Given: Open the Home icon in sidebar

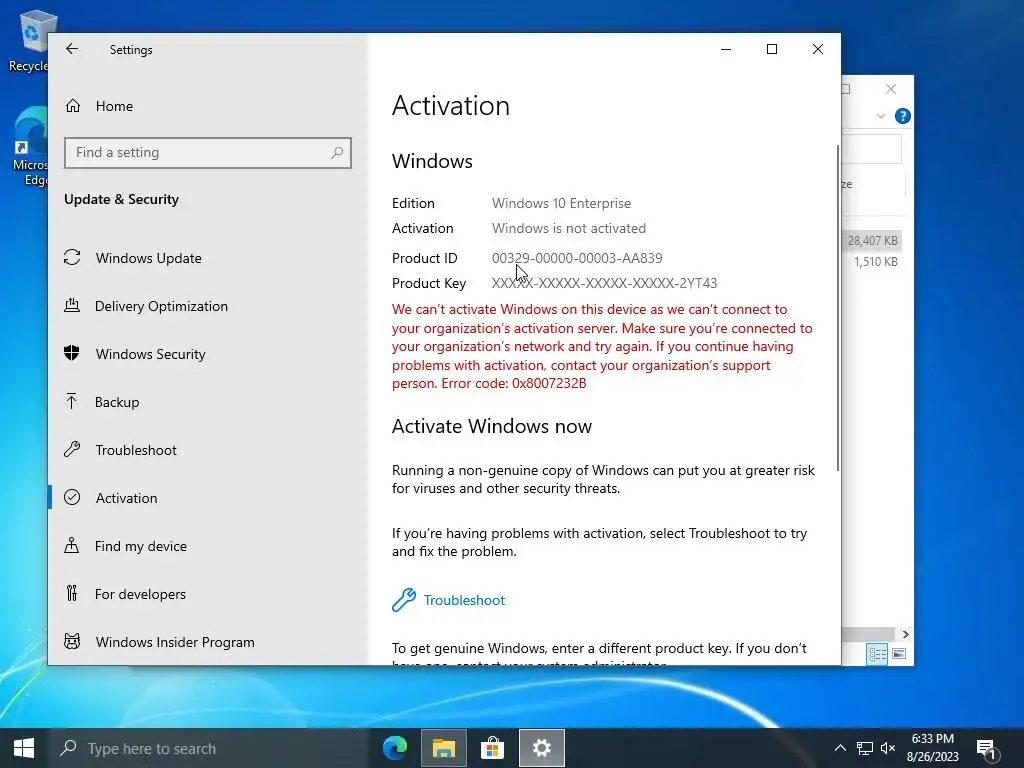Looking at the screenshot, I should click(72, 106).
